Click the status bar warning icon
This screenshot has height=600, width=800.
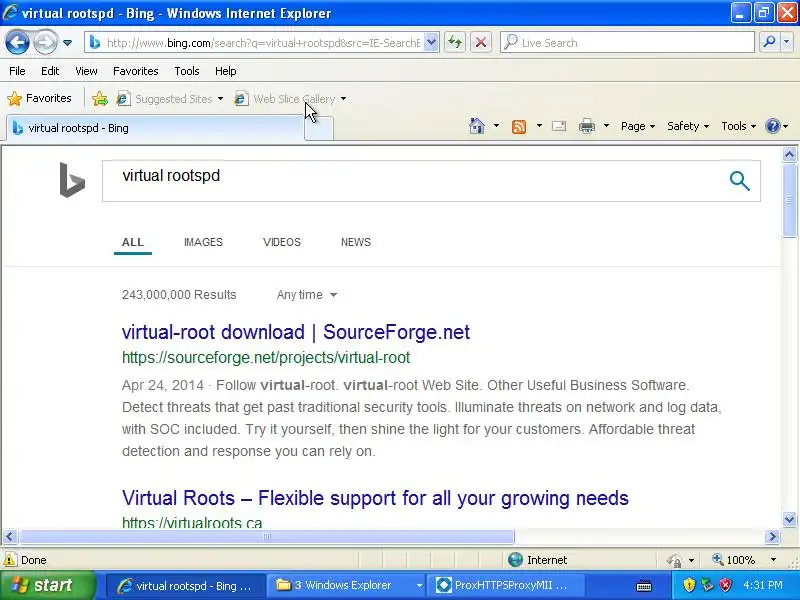[10, 560]
